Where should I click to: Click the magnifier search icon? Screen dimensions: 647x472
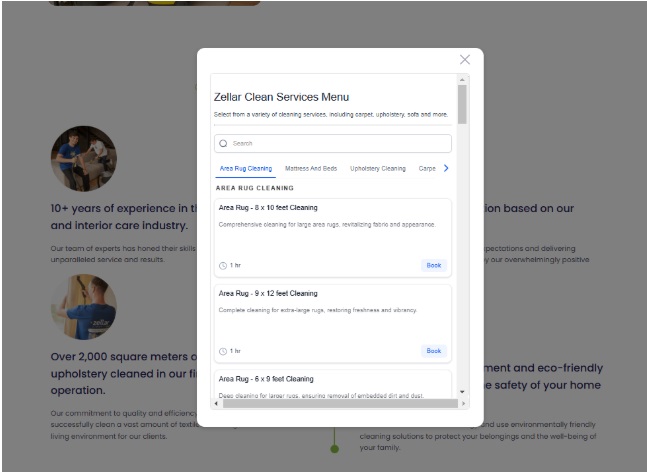pos(223,143)
